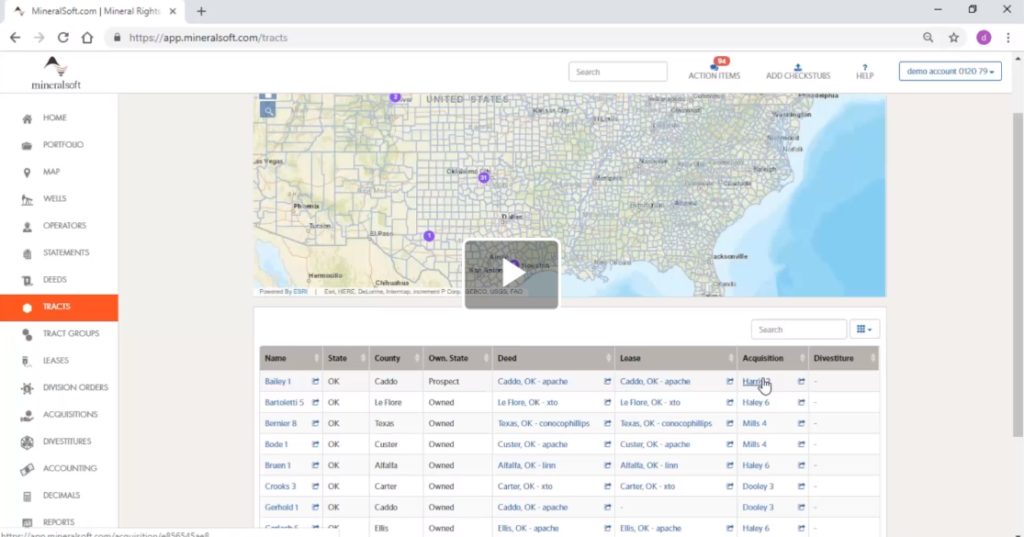Open the table columns grid dropdown
This screenshot has width=1024, height=537.
pyautogui.click(x=864, y=329)
